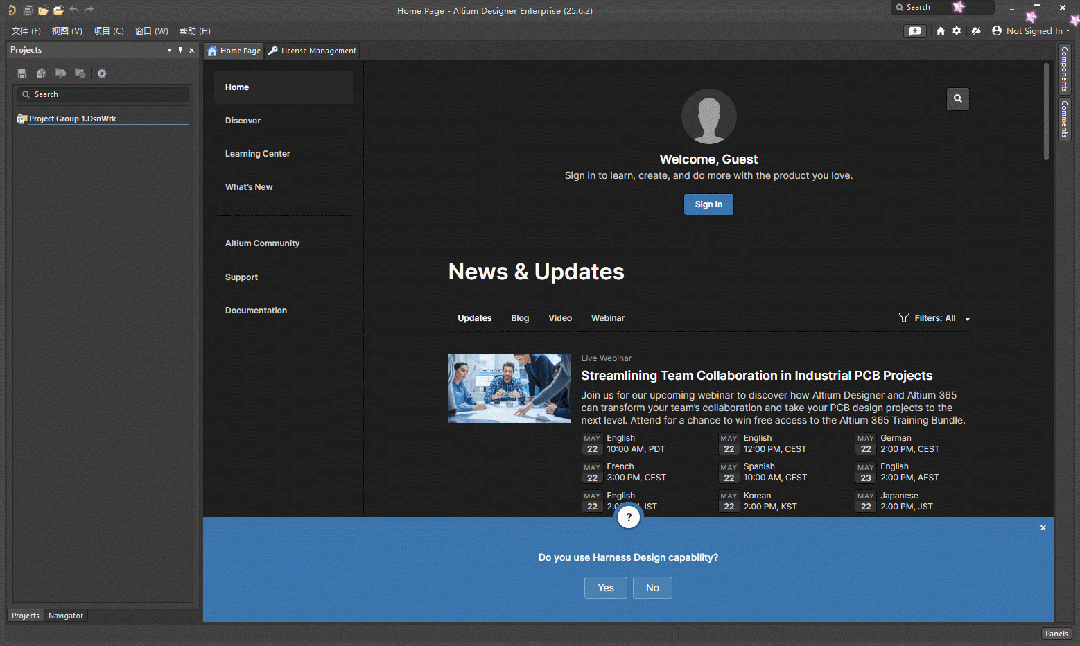Screen dimensions: 1080x646
Task: Expand the Filters: All dropdown
Action: pyautogui.click(x=942, y=318)
